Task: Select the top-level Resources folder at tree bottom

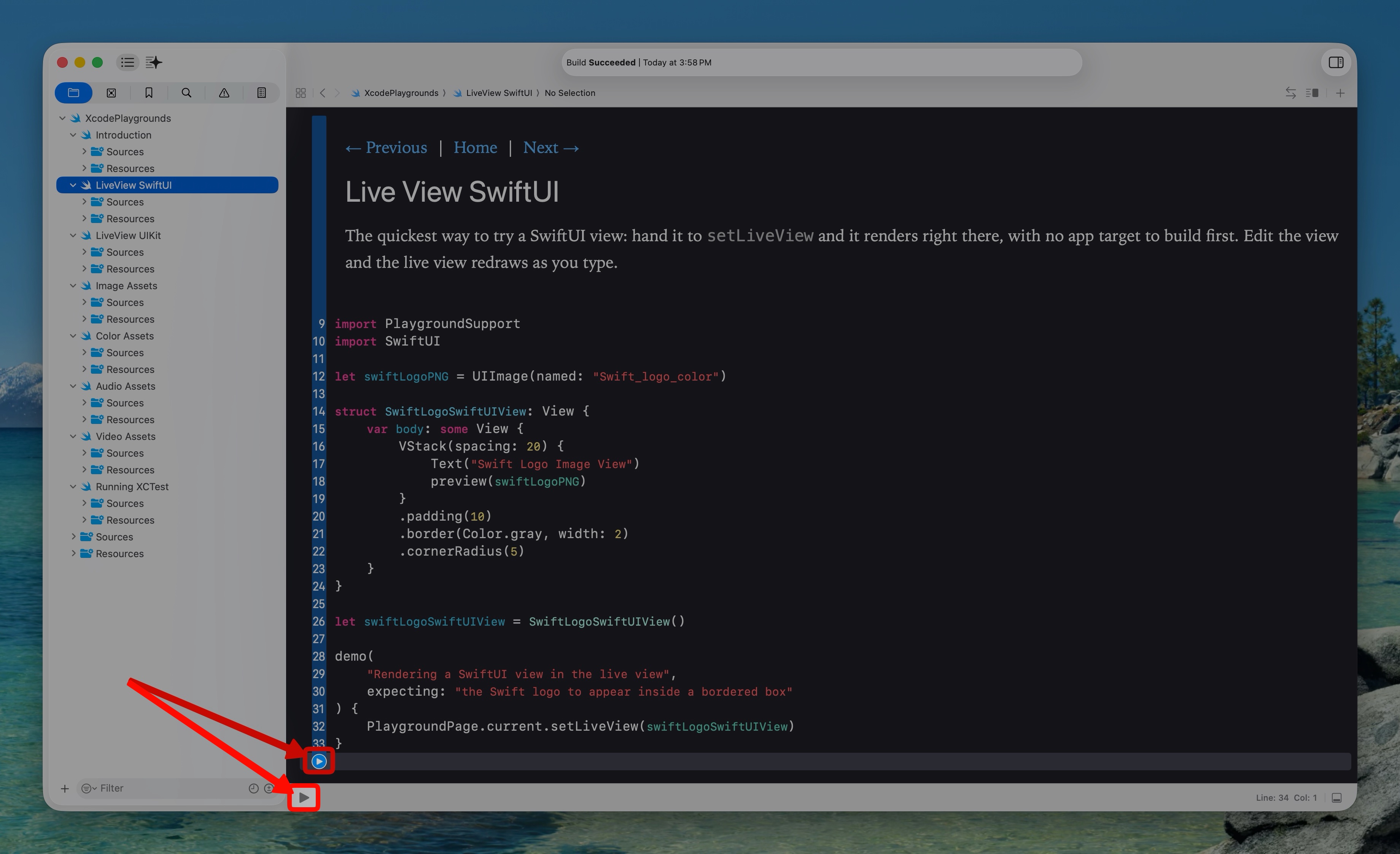Action: pyautogui.click(x=167, y=554)
